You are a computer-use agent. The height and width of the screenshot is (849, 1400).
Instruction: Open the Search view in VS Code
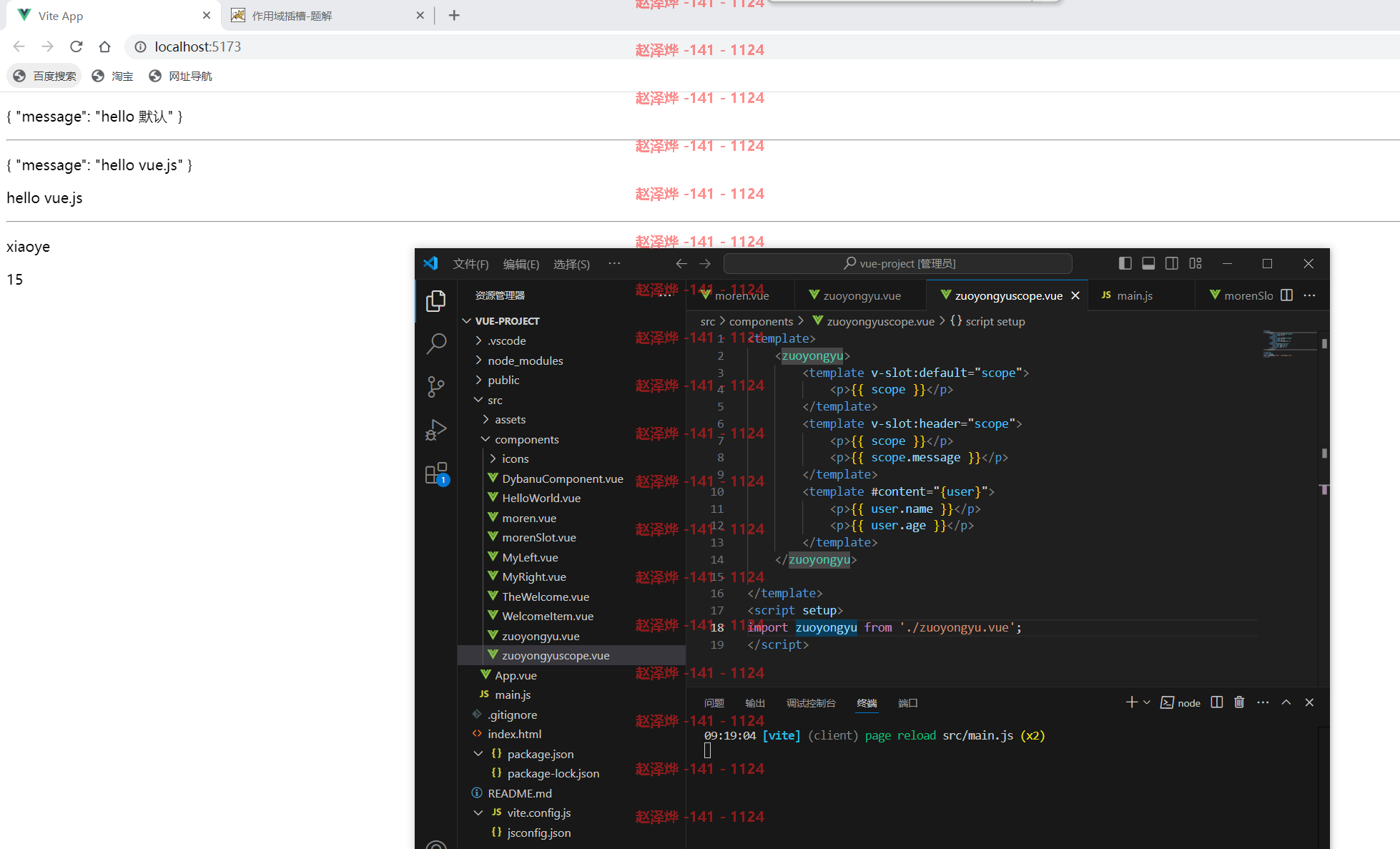(x=436, y=344)
